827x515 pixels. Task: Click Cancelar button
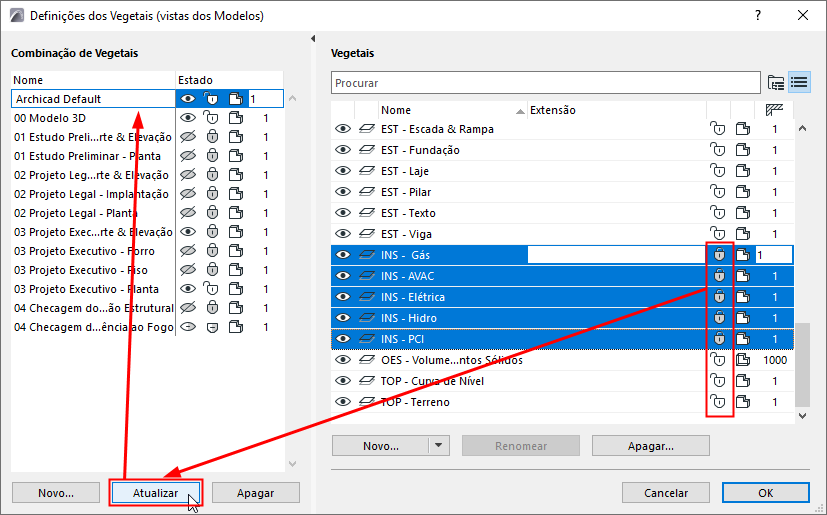(666, 493)
